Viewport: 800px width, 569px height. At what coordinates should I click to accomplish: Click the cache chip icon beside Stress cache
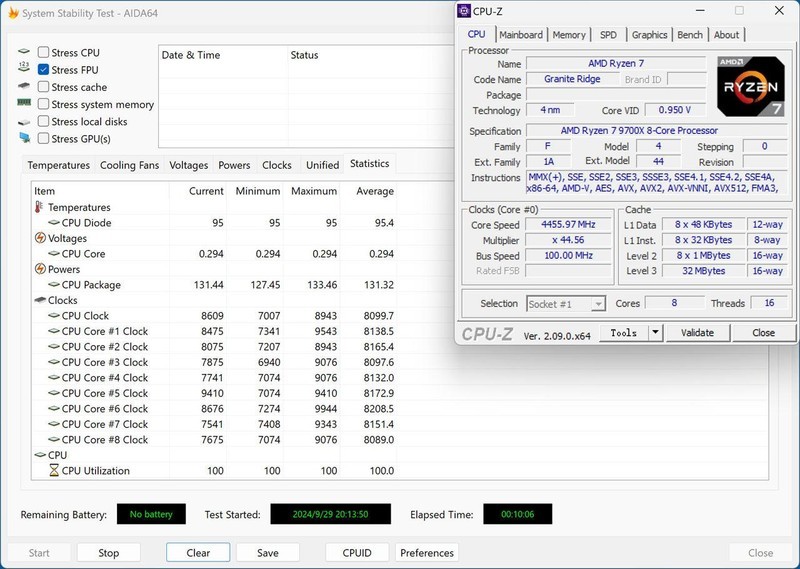point(23,86)
